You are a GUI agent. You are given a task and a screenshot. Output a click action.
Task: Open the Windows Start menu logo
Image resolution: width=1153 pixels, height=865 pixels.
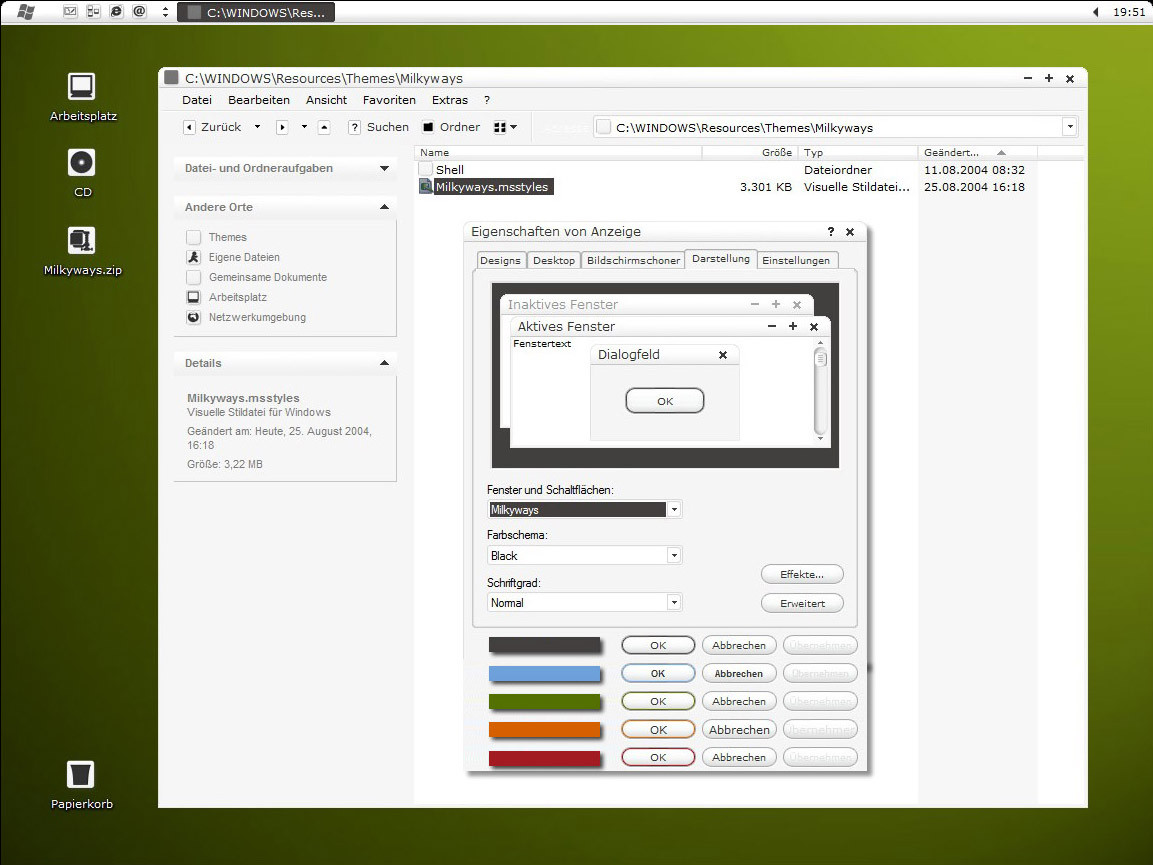click(x=26, y=12)
